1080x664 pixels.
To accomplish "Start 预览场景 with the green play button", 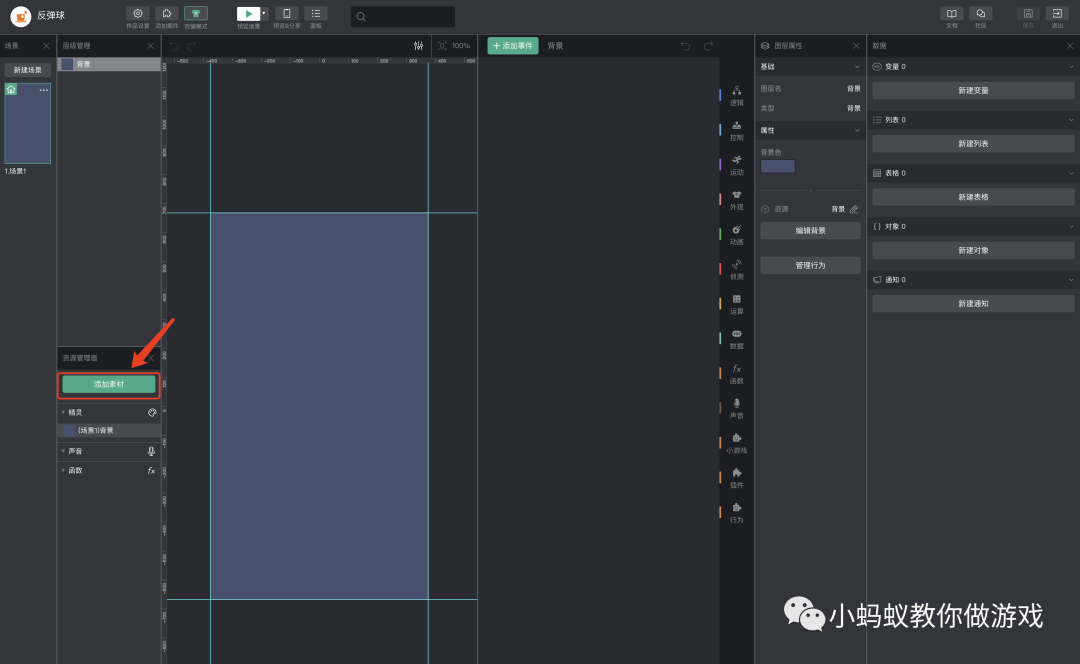I will (x=248, y=14).
